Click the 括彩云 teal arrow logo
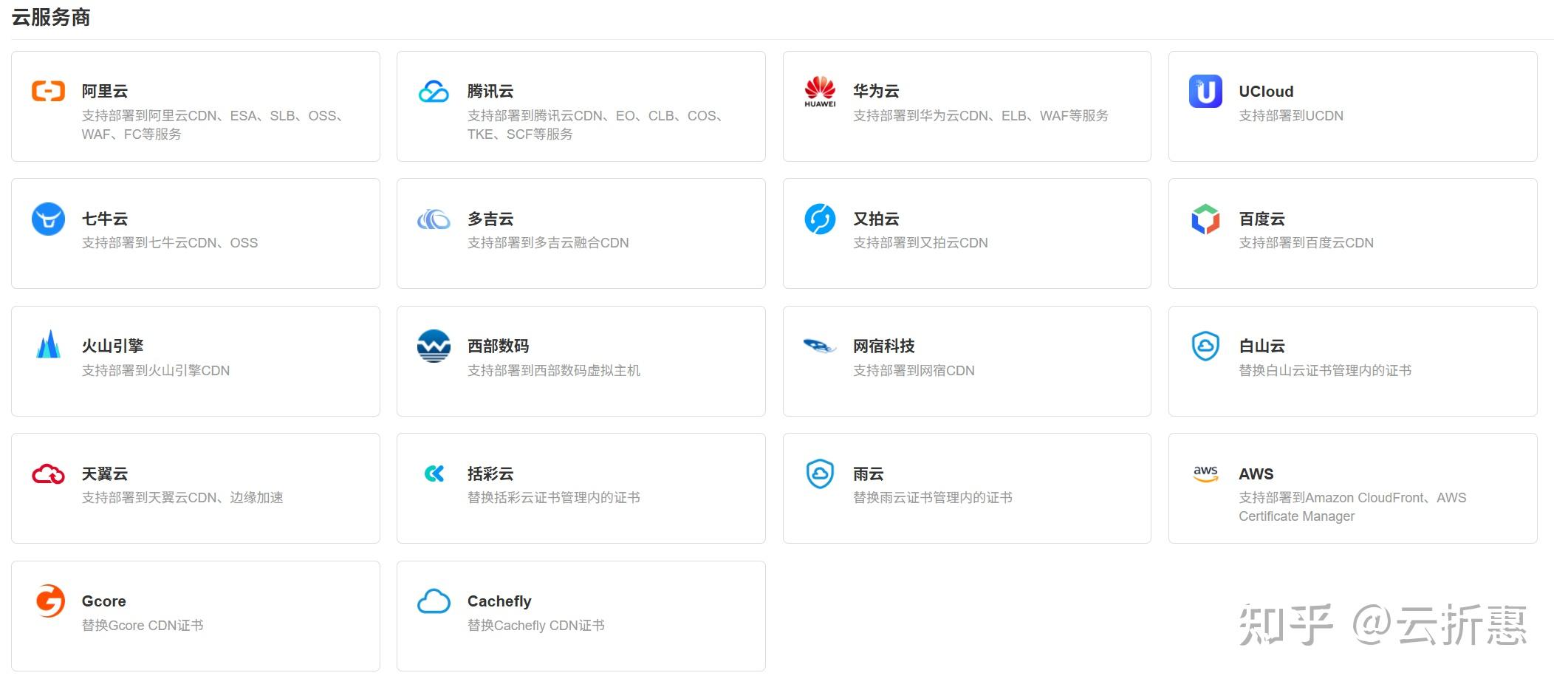 pyautogui.click(x=434, y=474)
